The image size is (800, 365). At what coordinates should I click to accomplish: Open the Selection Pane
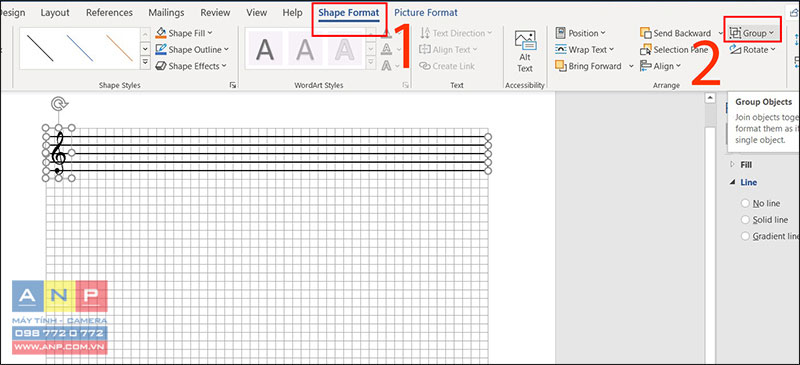pos(674,50)
